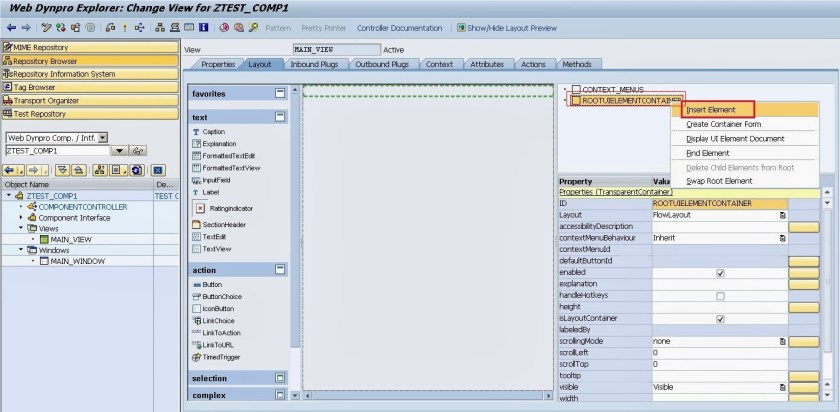
Task: Click the exclamation mark toolbar icon
Action: 125,28
